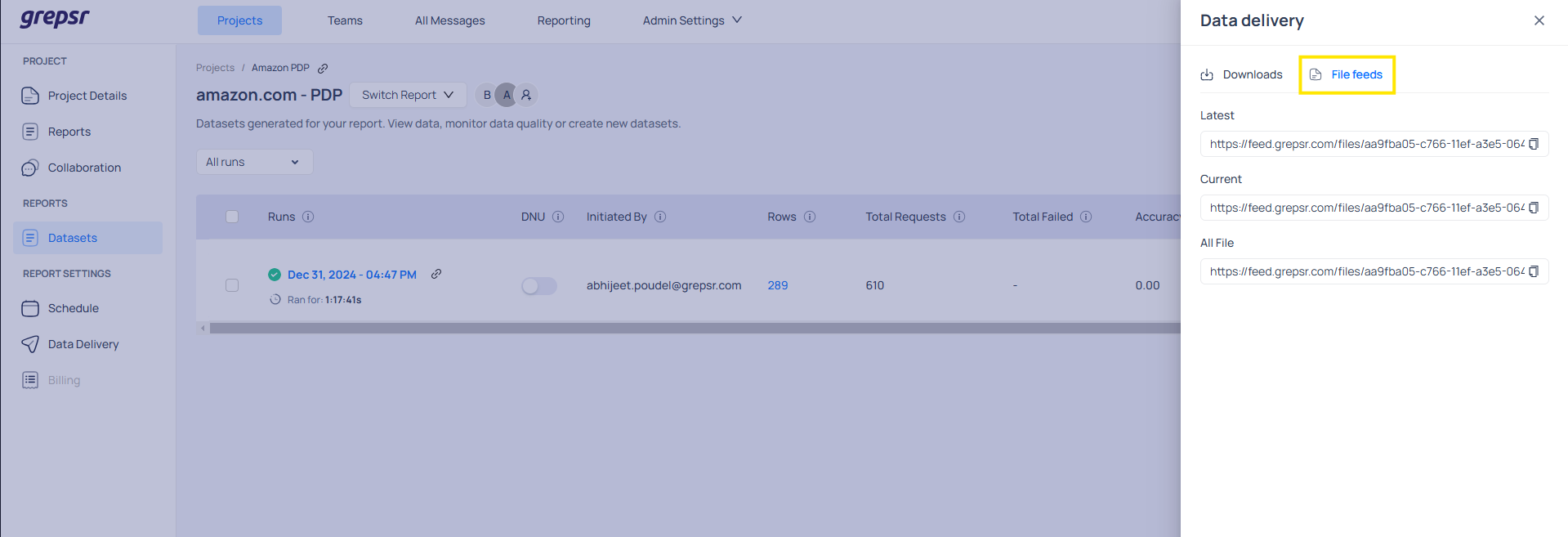The height and width of the screenshot is (537, 1568).
Task: Switch to the Downloads tab
Action: 1241,74
